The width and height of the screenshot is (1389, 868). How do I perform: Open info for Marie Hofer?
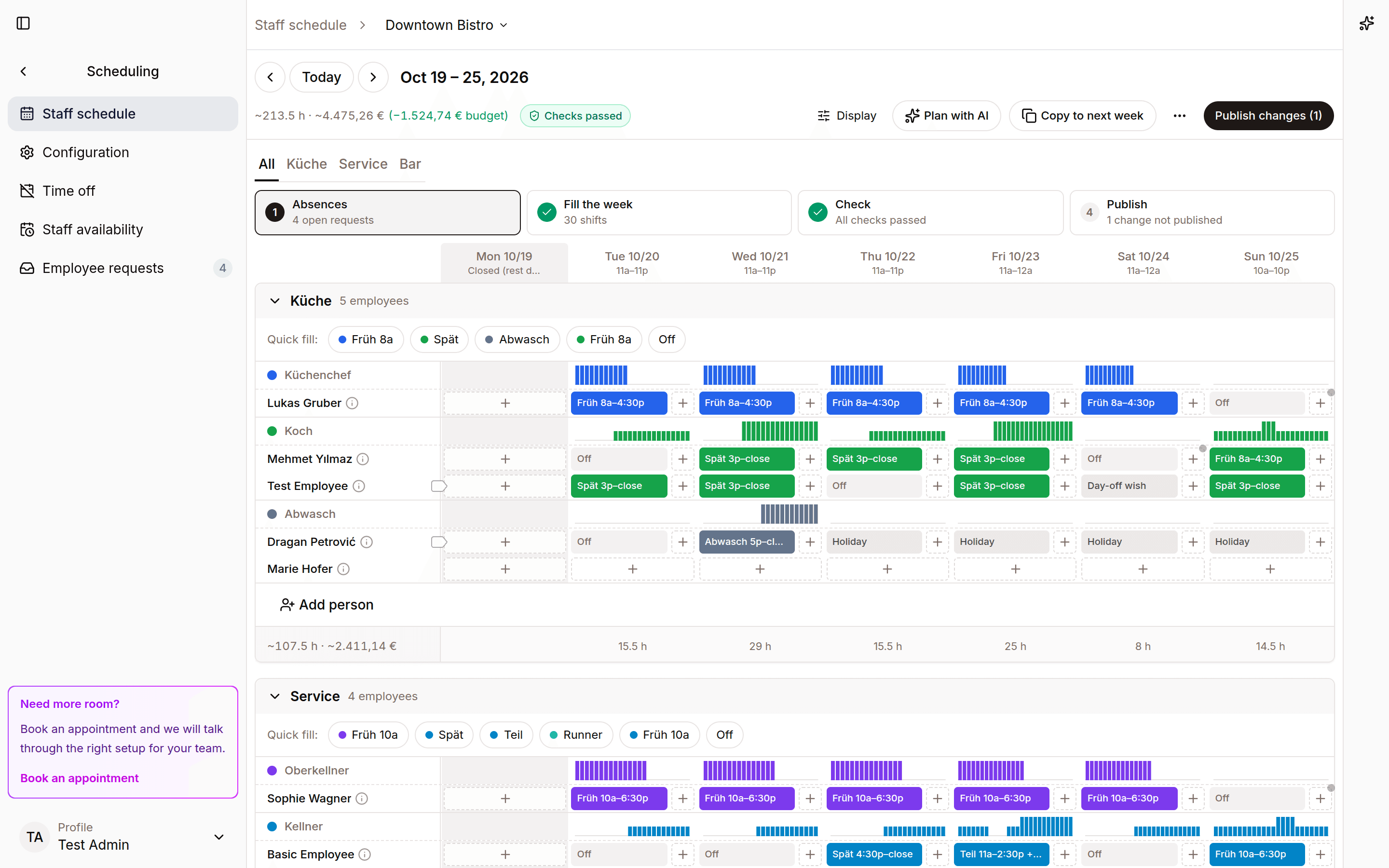pyautogui.click(x=343, y=569)
